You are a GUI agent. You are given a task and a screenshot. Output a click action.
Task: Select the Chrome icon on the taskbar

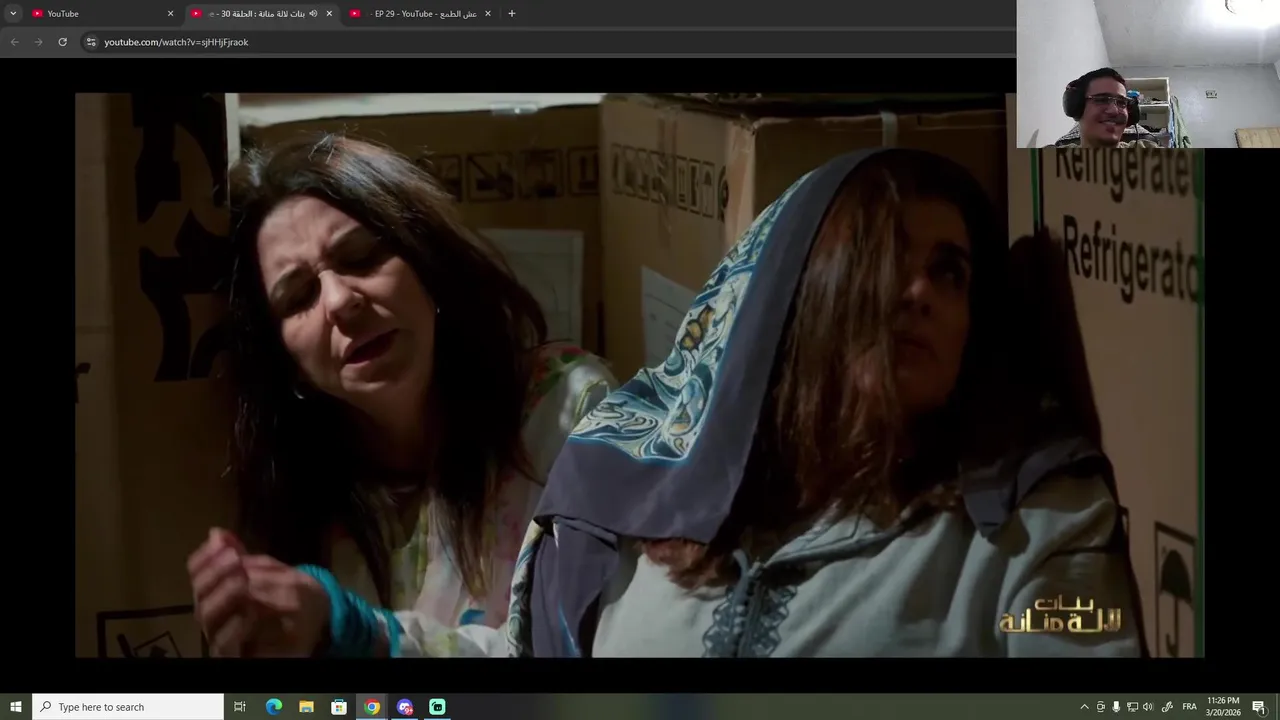click(372, 707)
